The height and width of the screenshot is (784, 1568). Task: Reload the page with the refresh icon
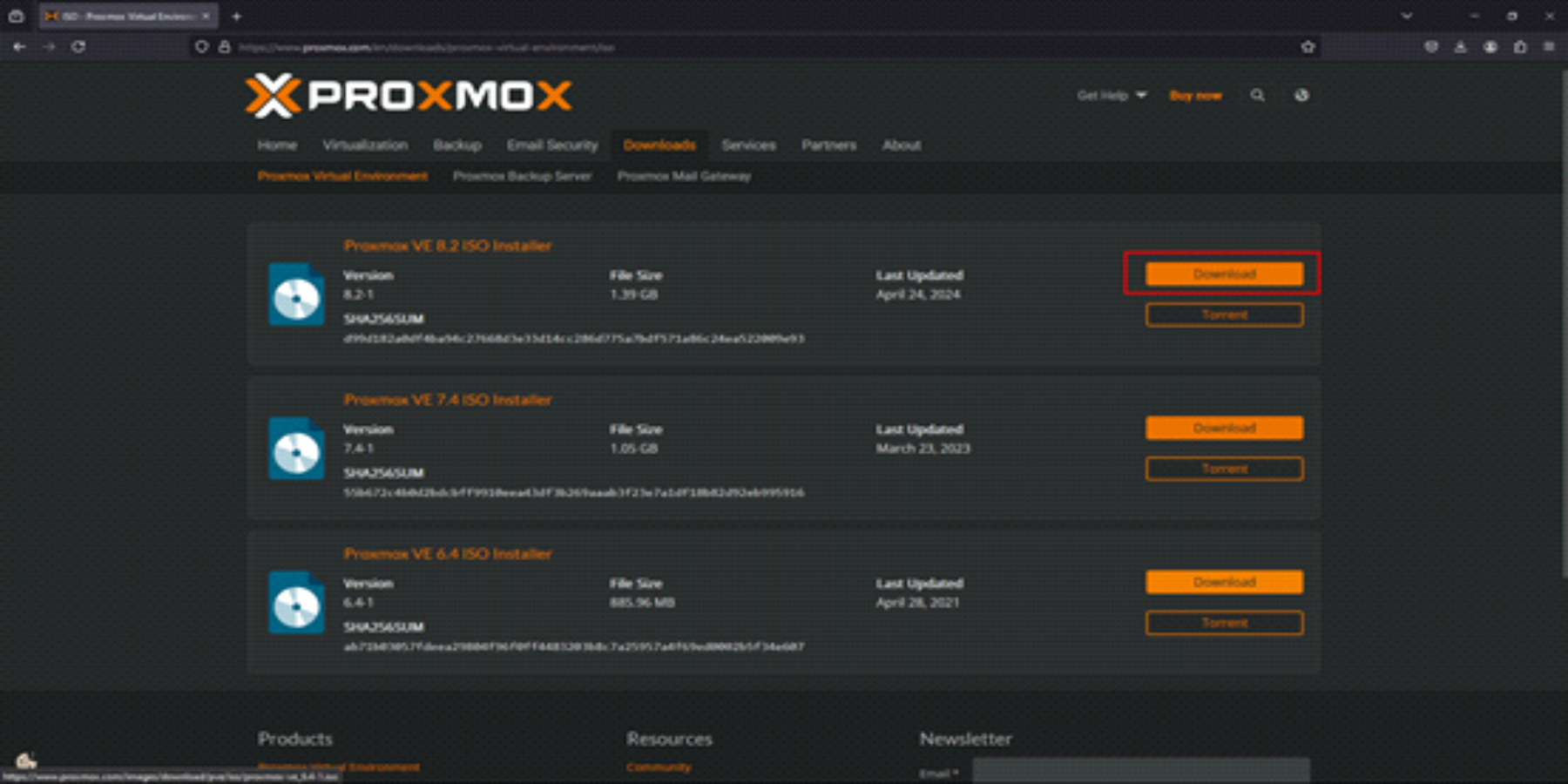click(78, 47)
